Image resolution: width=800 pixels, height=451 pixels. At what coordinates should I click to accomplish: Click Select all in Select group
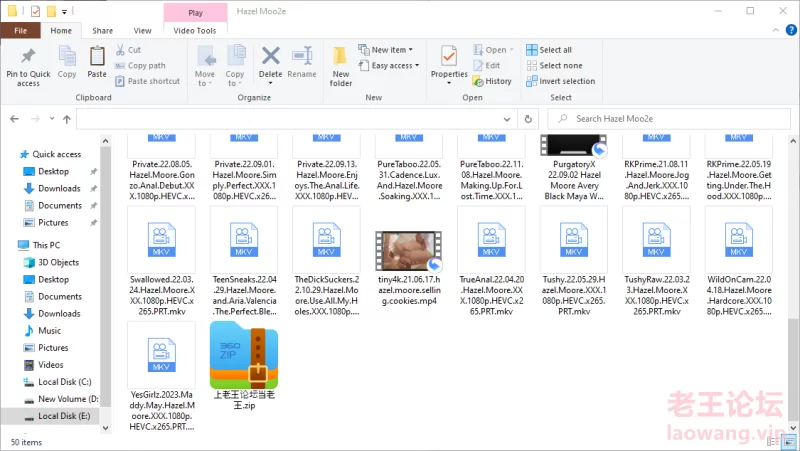pyautogui.click(x=549, y=50)
